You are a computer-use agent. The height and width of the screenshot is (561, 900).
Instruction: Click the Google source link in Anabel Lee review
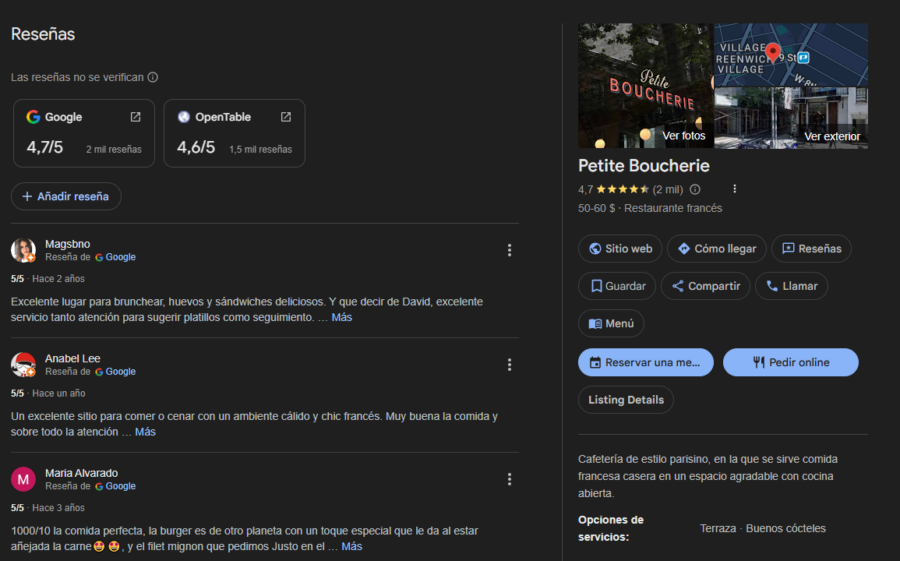[115, 372]
